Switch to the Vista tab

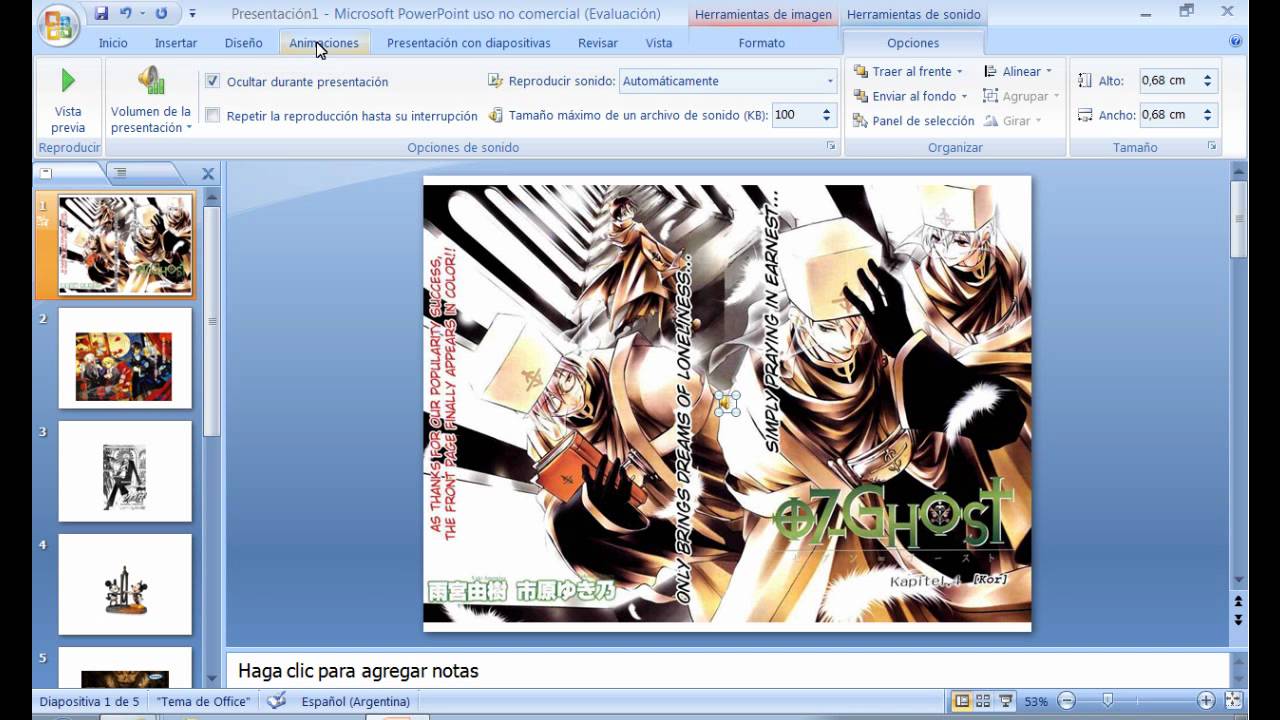click(659, 43)
